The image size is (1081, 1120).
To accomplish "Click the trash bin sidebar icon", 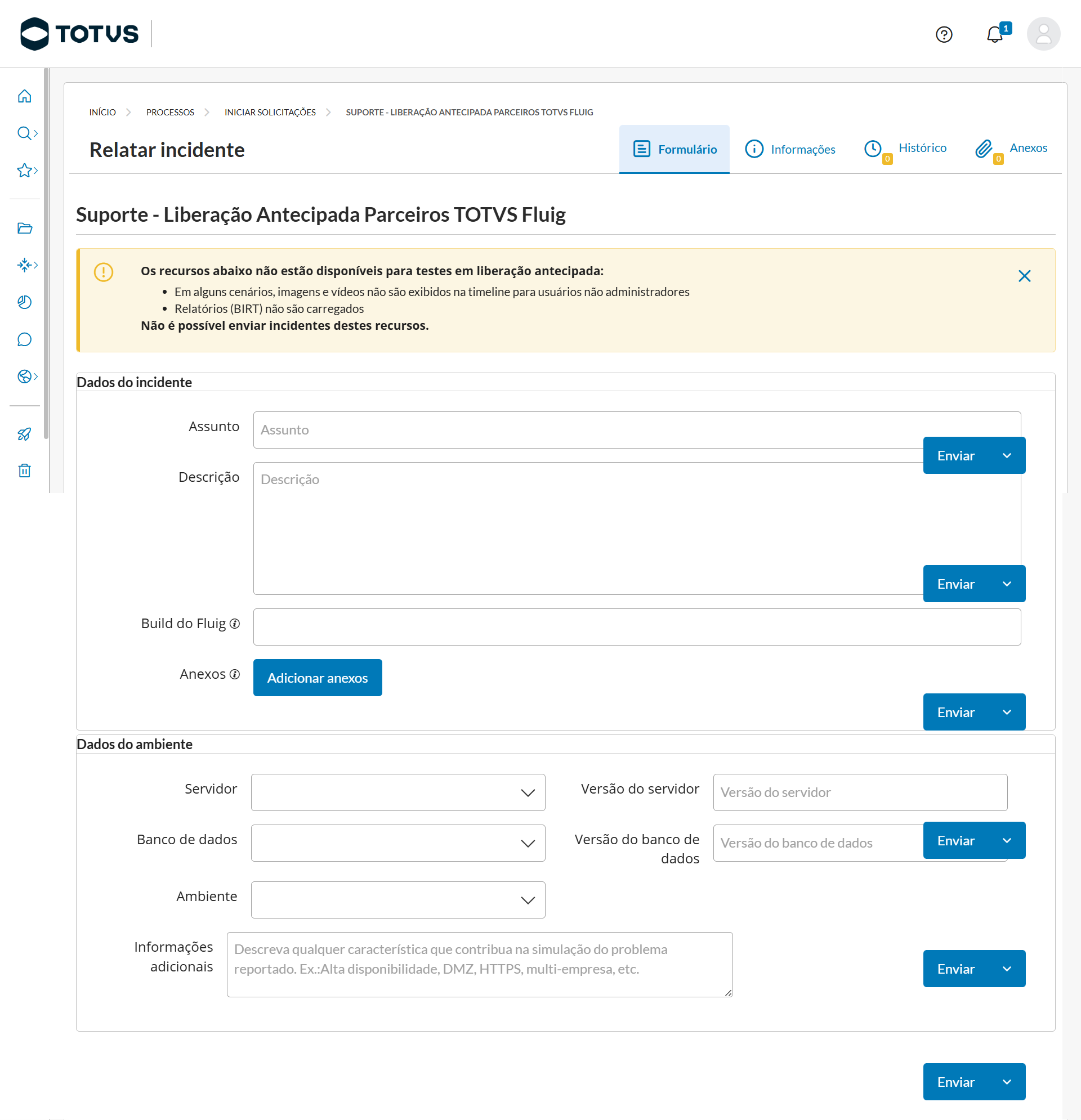I will point(24,471).
